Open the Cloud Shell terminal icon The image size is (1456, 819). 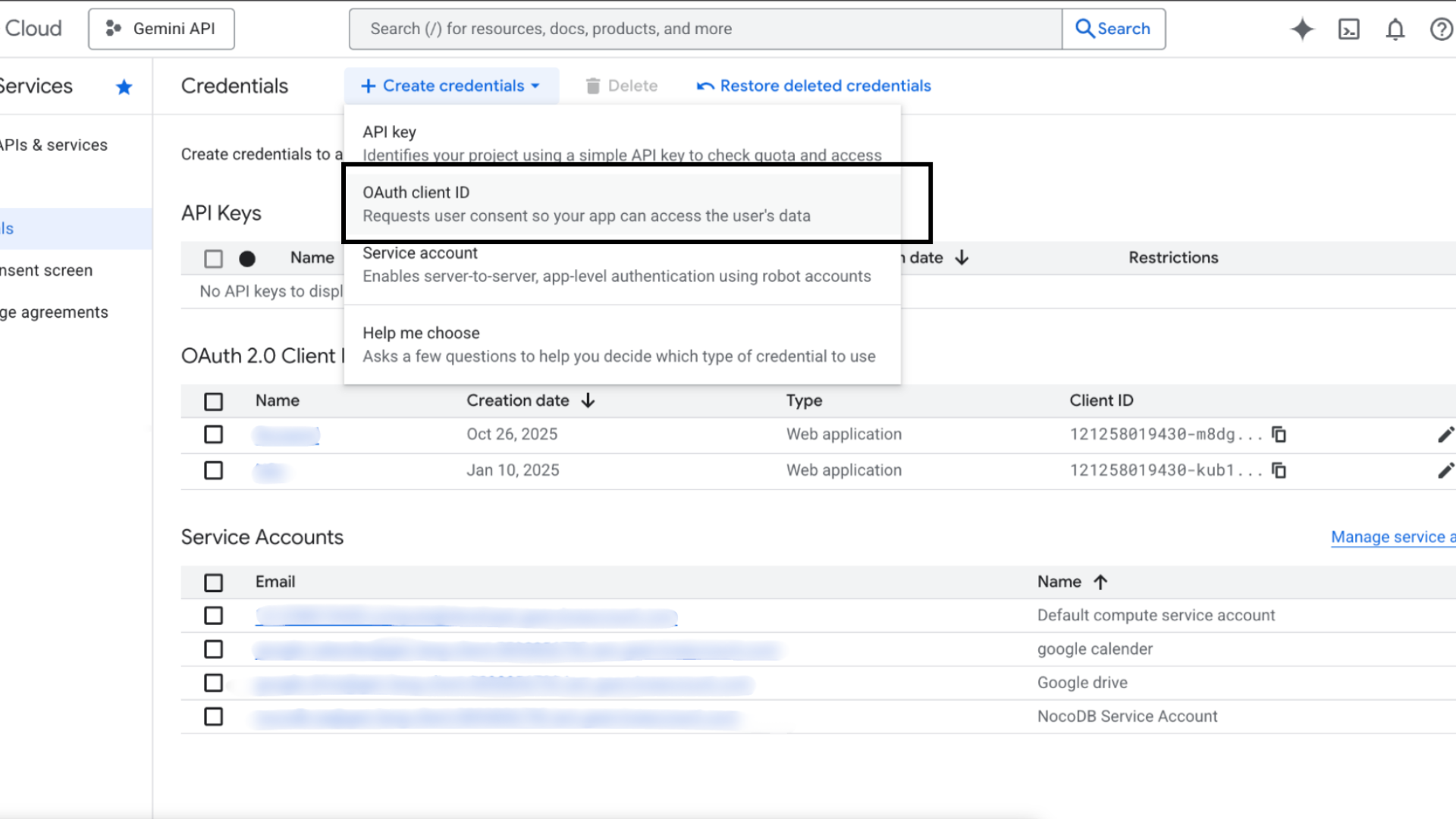(x=1348, y=29)
